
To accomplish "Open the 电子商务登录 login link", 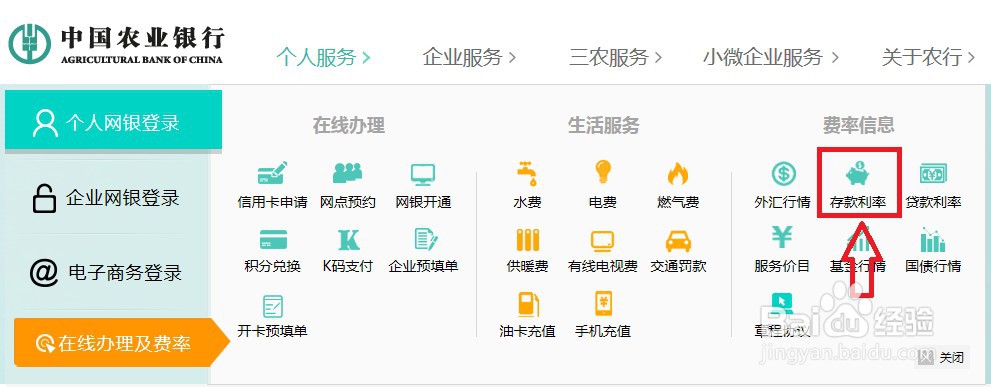I will tap(106, 273).
